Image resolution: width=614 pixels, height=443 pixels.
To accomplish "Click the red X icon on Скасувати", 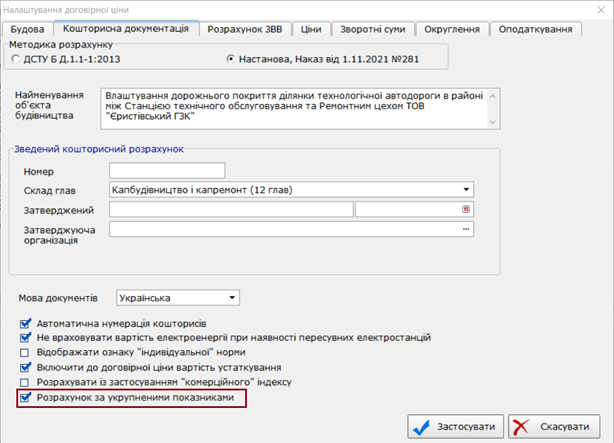I will point(522,427).
